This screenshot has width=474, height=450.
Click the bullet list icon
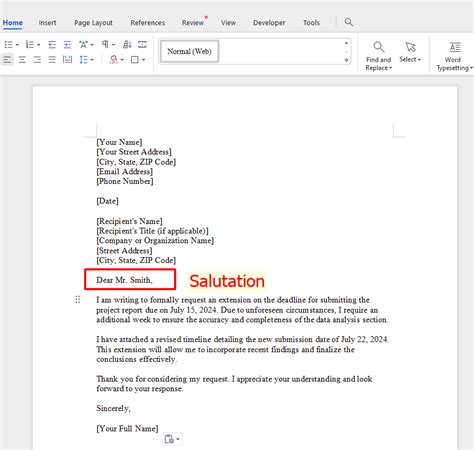(x=9, y=44)
